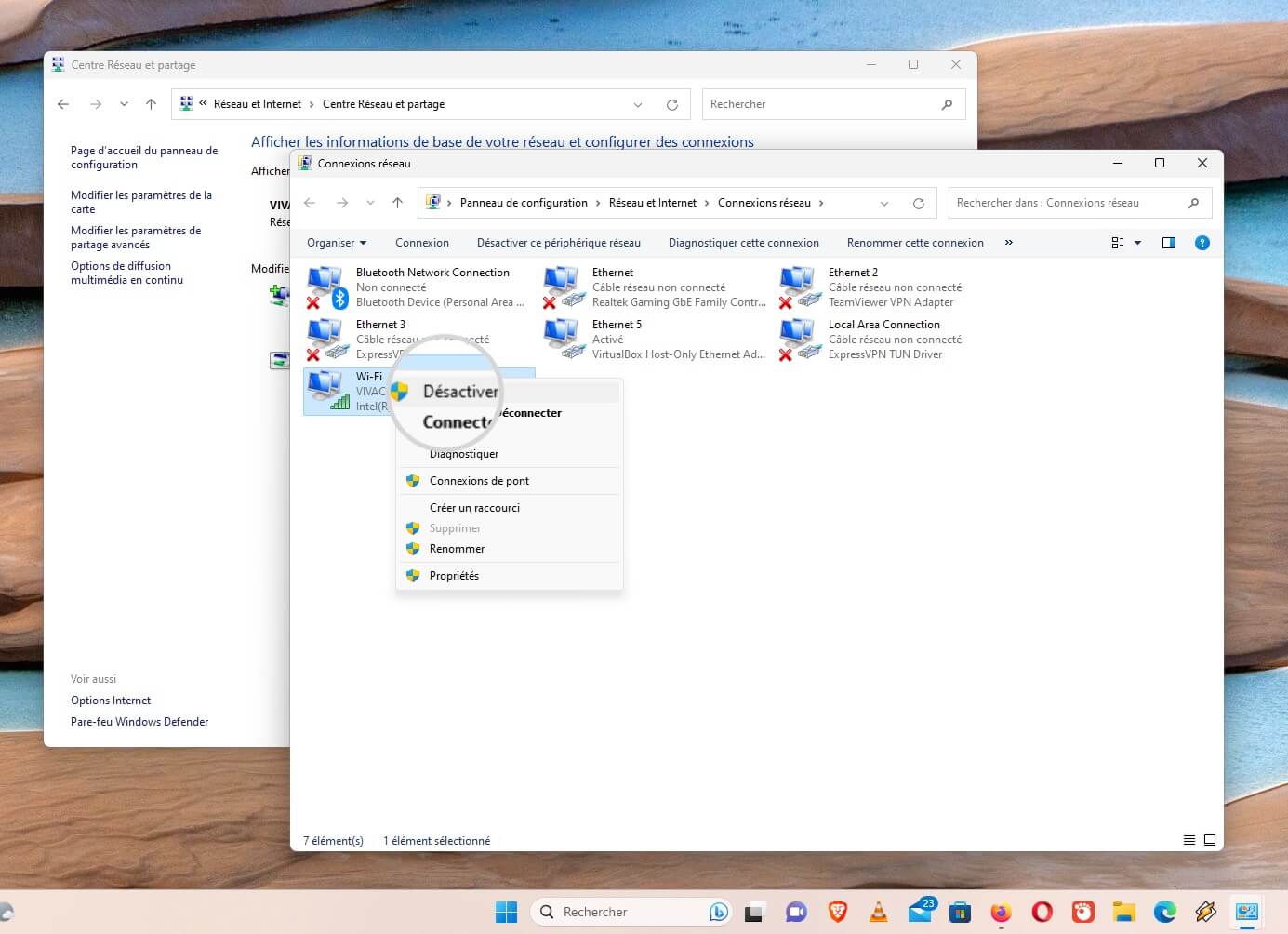Go back in the Connexions réseau window
Screen dimensions: 1288x934
[x=310, y=203]
